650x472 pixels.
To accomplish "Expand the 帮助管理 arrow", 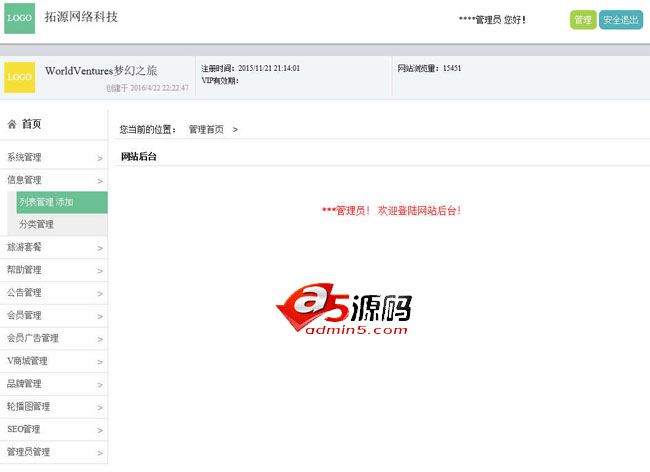I will coord(100,271).
